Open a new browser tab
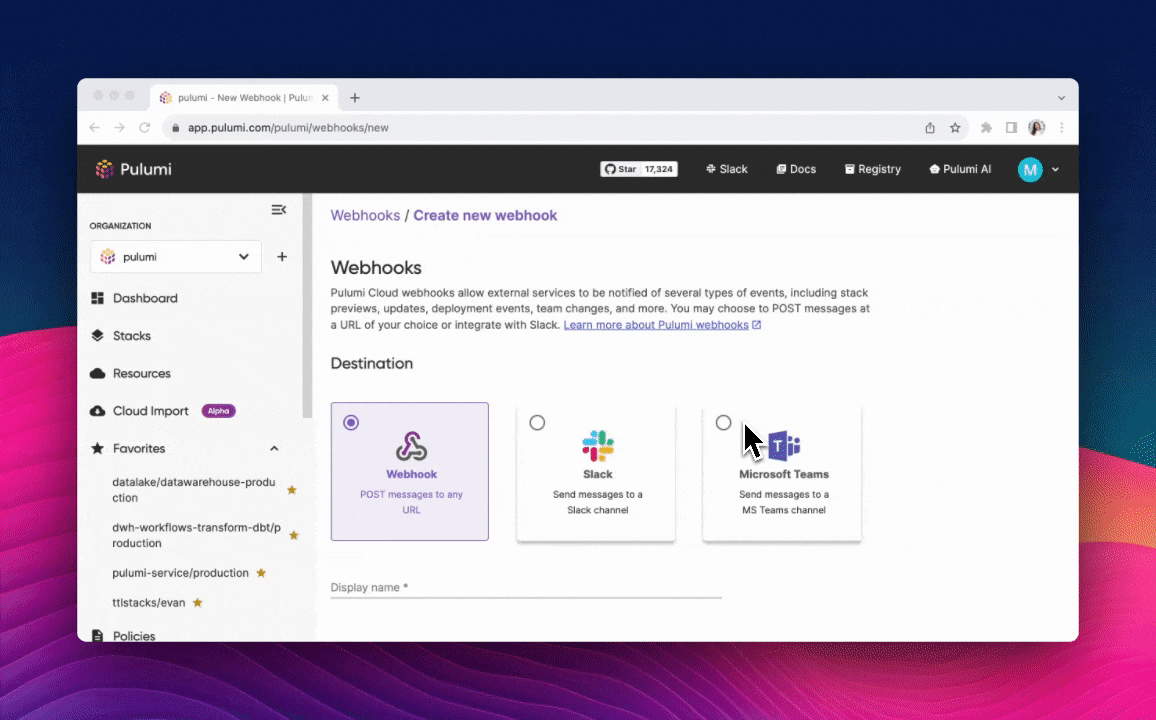The image size is (1156, 720). click(x=355, y=97)
